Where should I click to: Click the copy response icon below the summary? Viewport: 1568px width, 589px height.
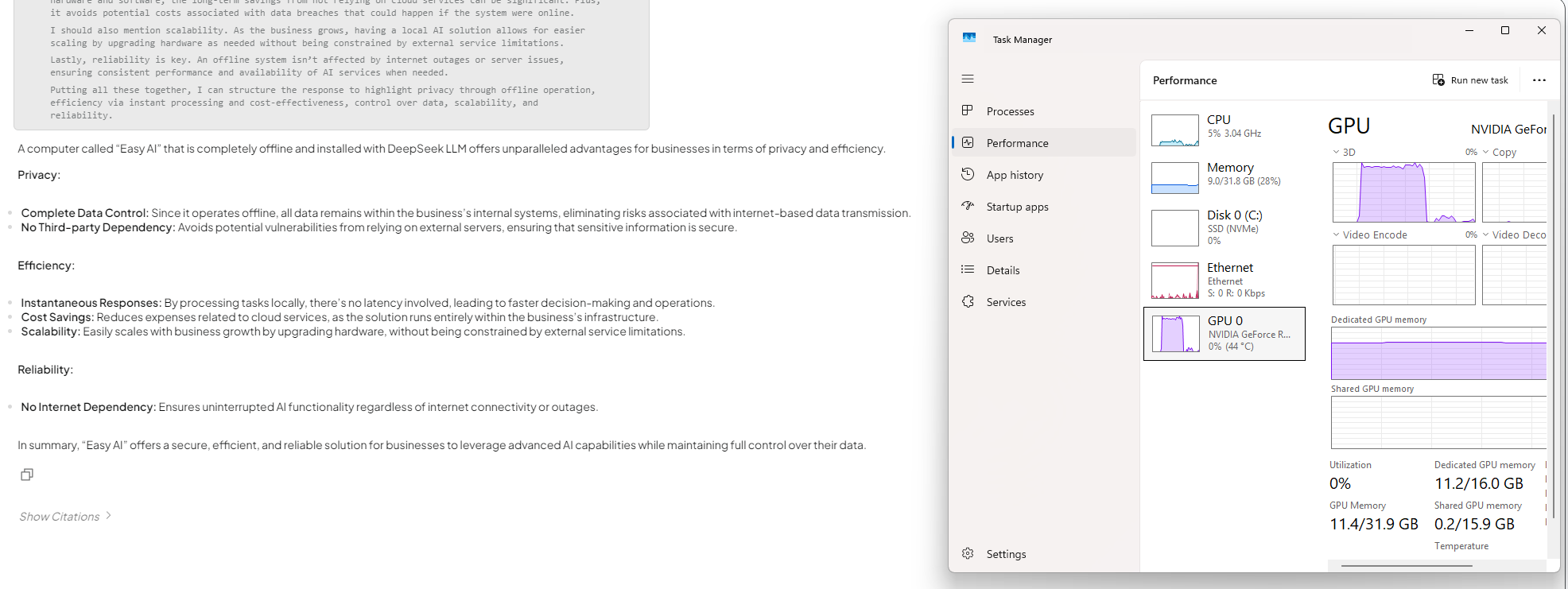click(27, 475)
